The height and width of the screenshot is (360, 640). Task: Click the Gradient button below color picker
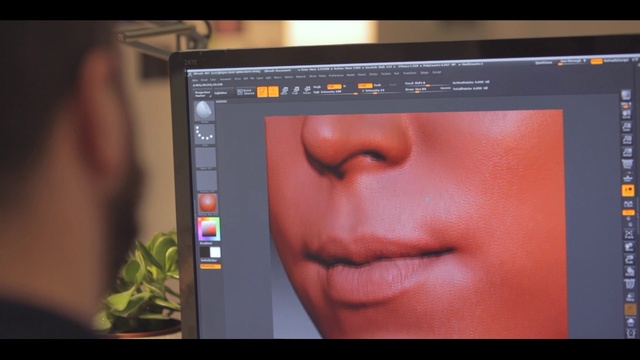[206, 243]
